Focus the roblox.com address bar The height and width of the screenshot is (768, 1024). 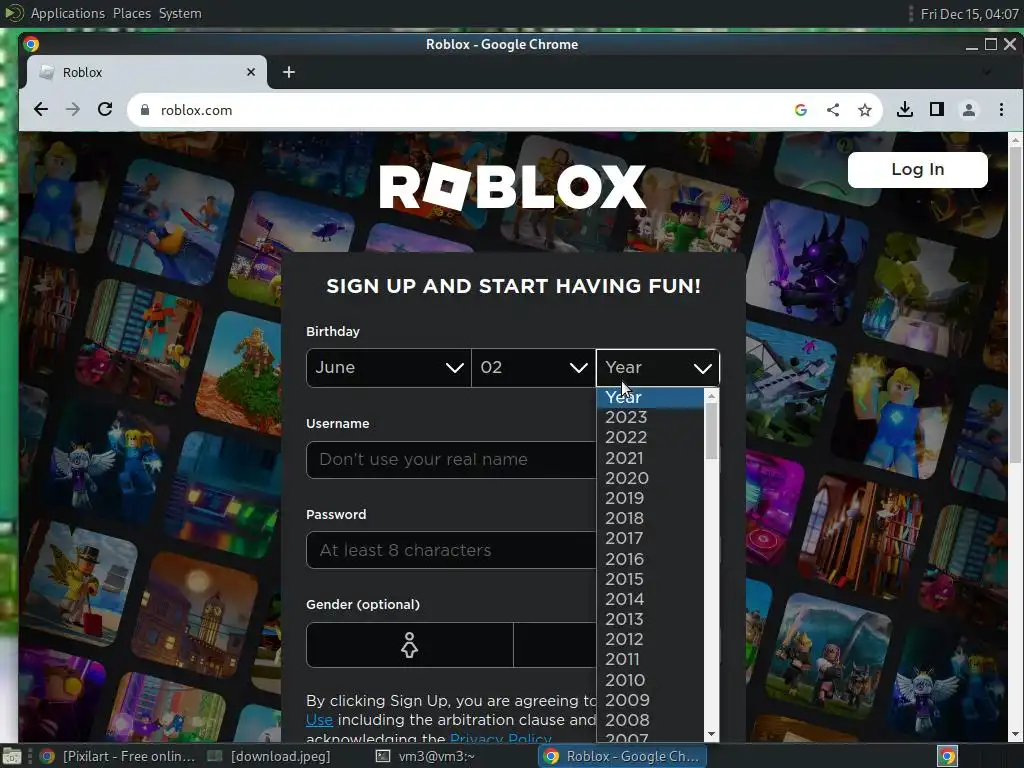pos(457,110)
